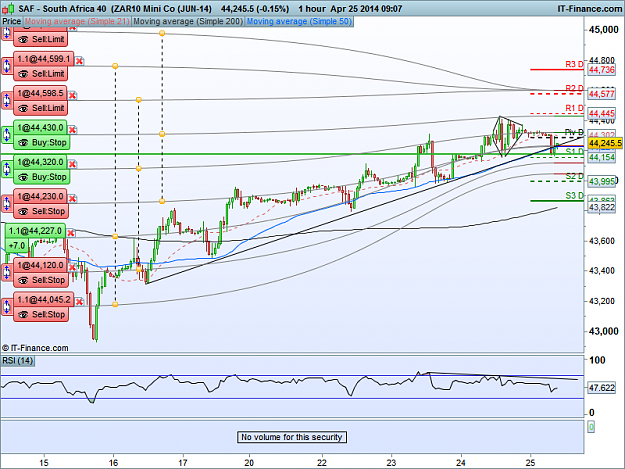Click date label 20 on the time axis
The image size is (625, 469).
pyautogui.click(x=249, y=463)
